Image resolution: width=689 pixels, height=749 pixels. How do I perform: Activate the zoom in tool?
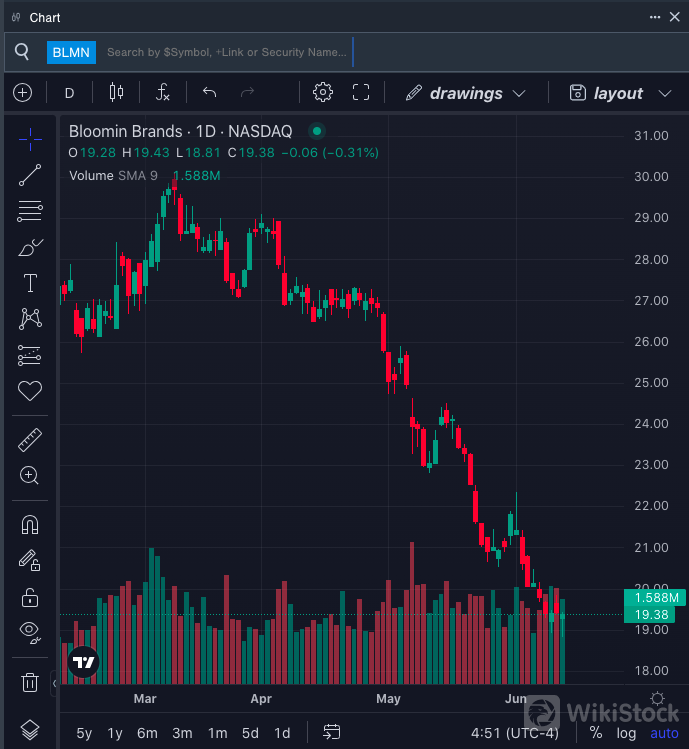coord(30,476)
